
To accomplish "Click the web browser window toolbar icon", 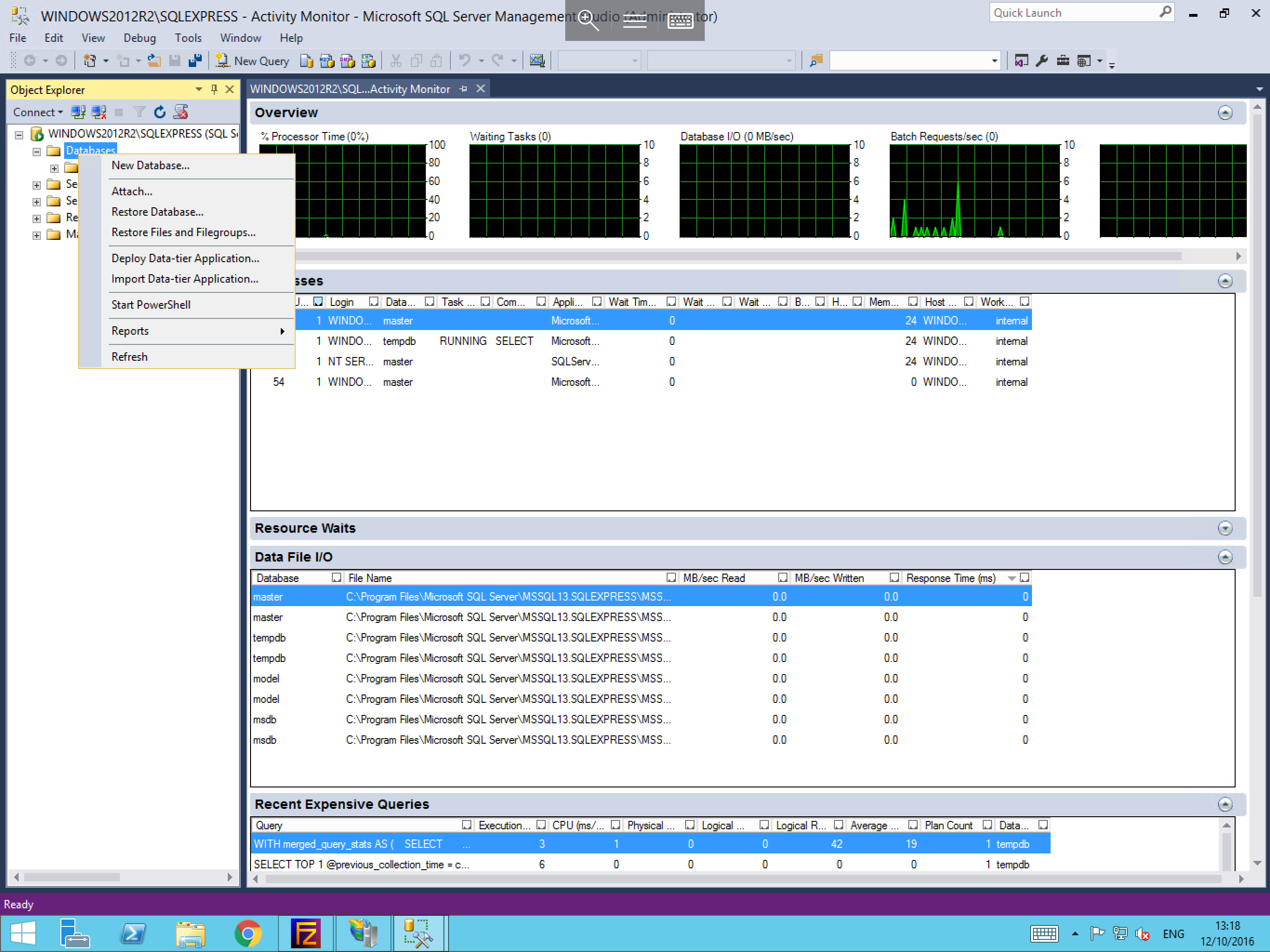I will point(1084,61).
